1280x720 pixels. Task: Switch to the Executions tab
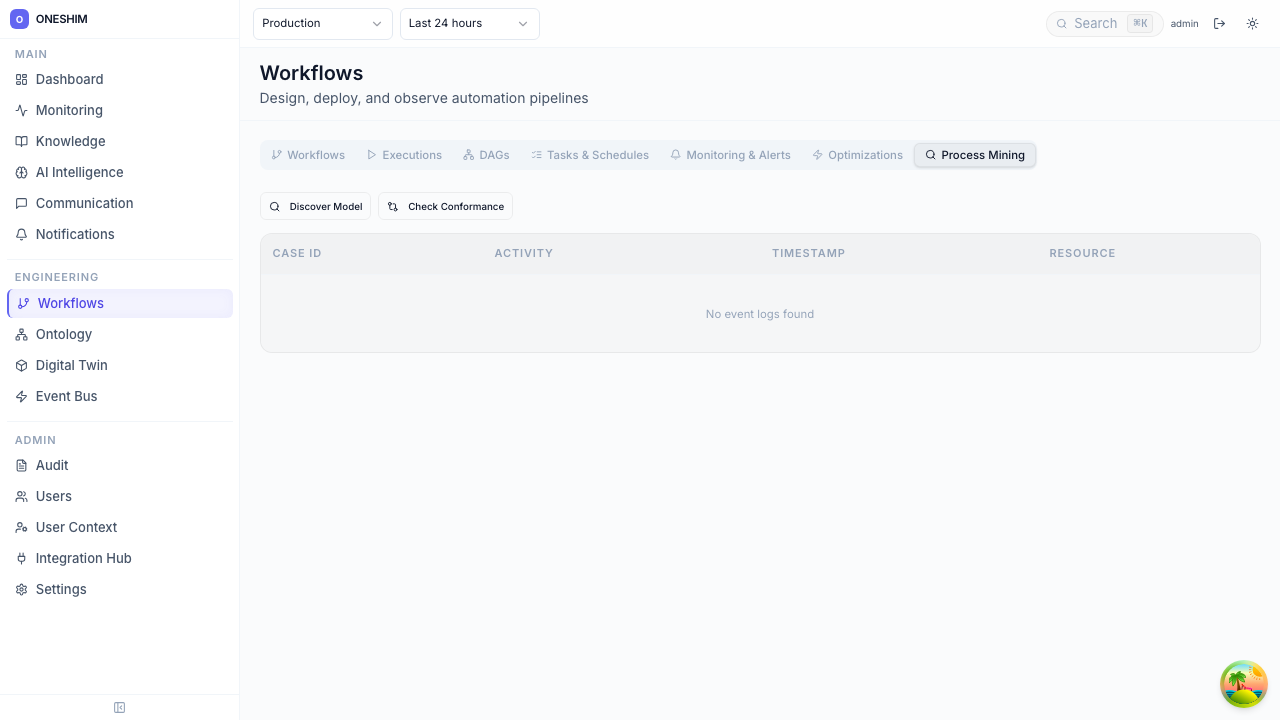click(404, 155)
